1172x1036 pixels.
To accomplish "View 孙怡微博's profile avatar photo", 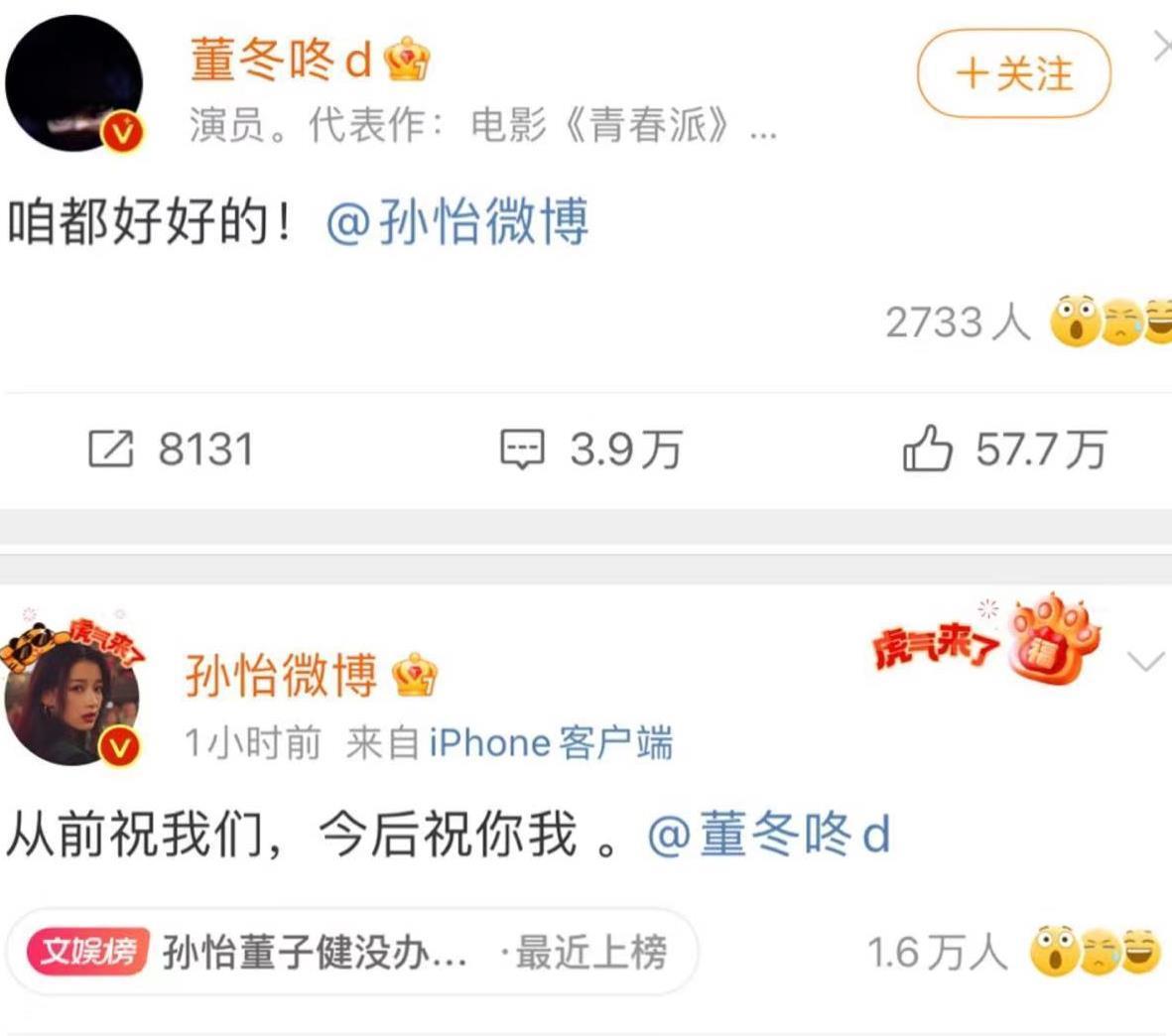I will 71,699.
